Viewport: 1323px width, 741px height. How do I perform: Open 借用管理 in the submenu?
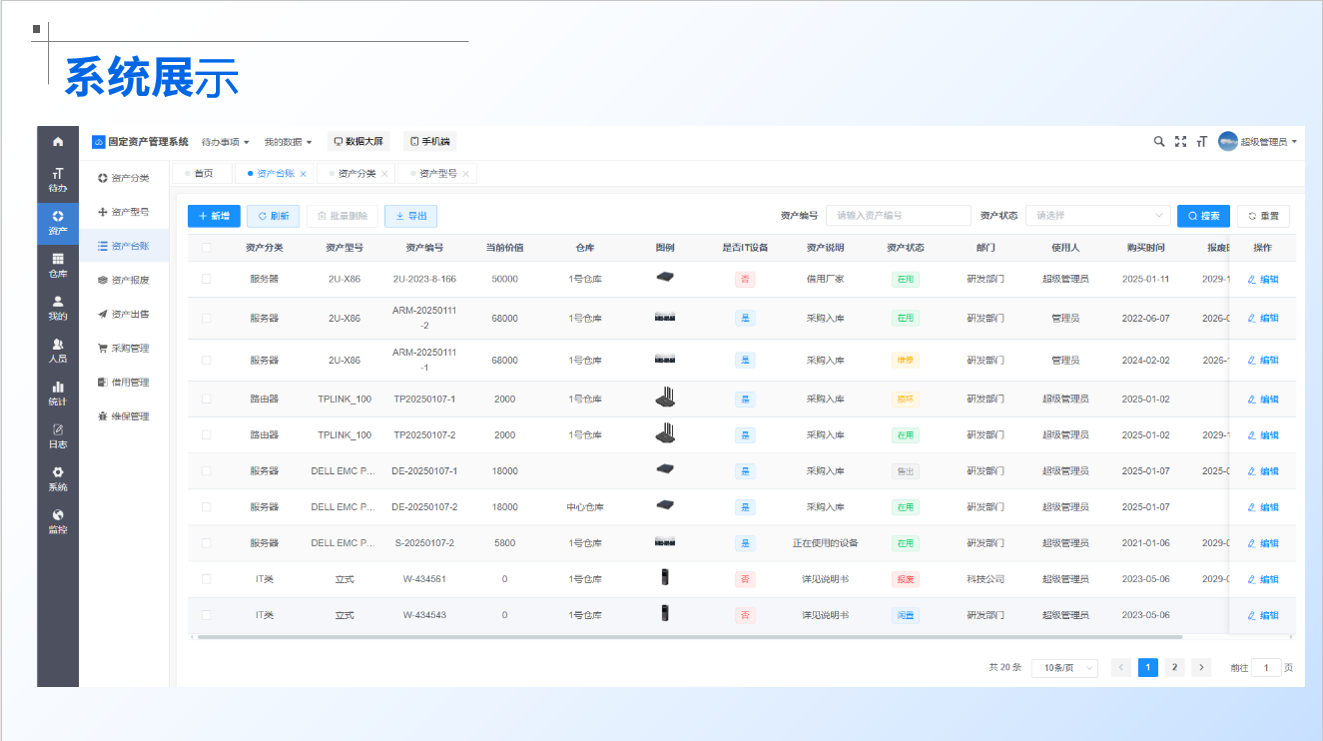coord(124,382)
